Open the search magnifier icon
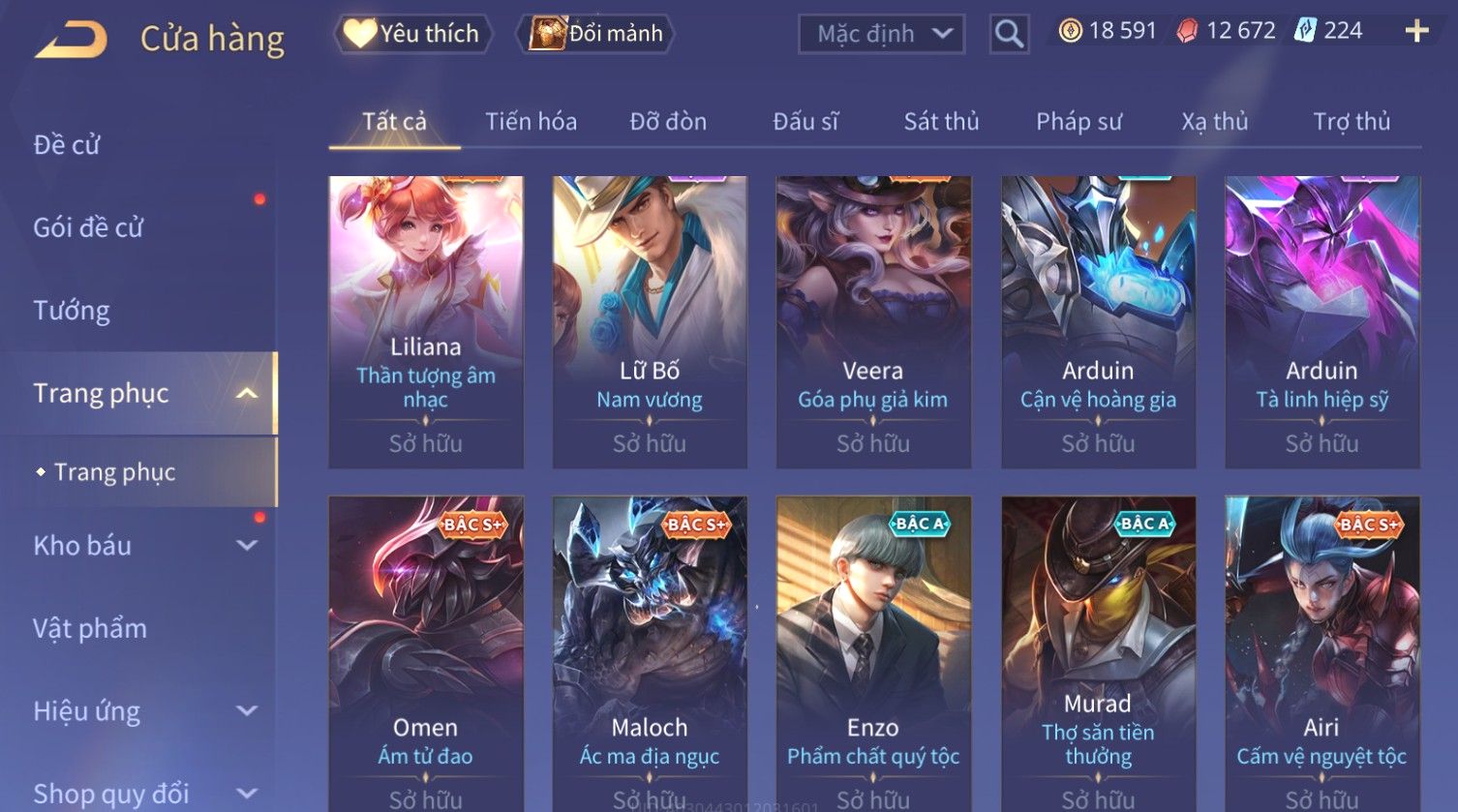This screenshot has height=812, width=1458. 1009,35
